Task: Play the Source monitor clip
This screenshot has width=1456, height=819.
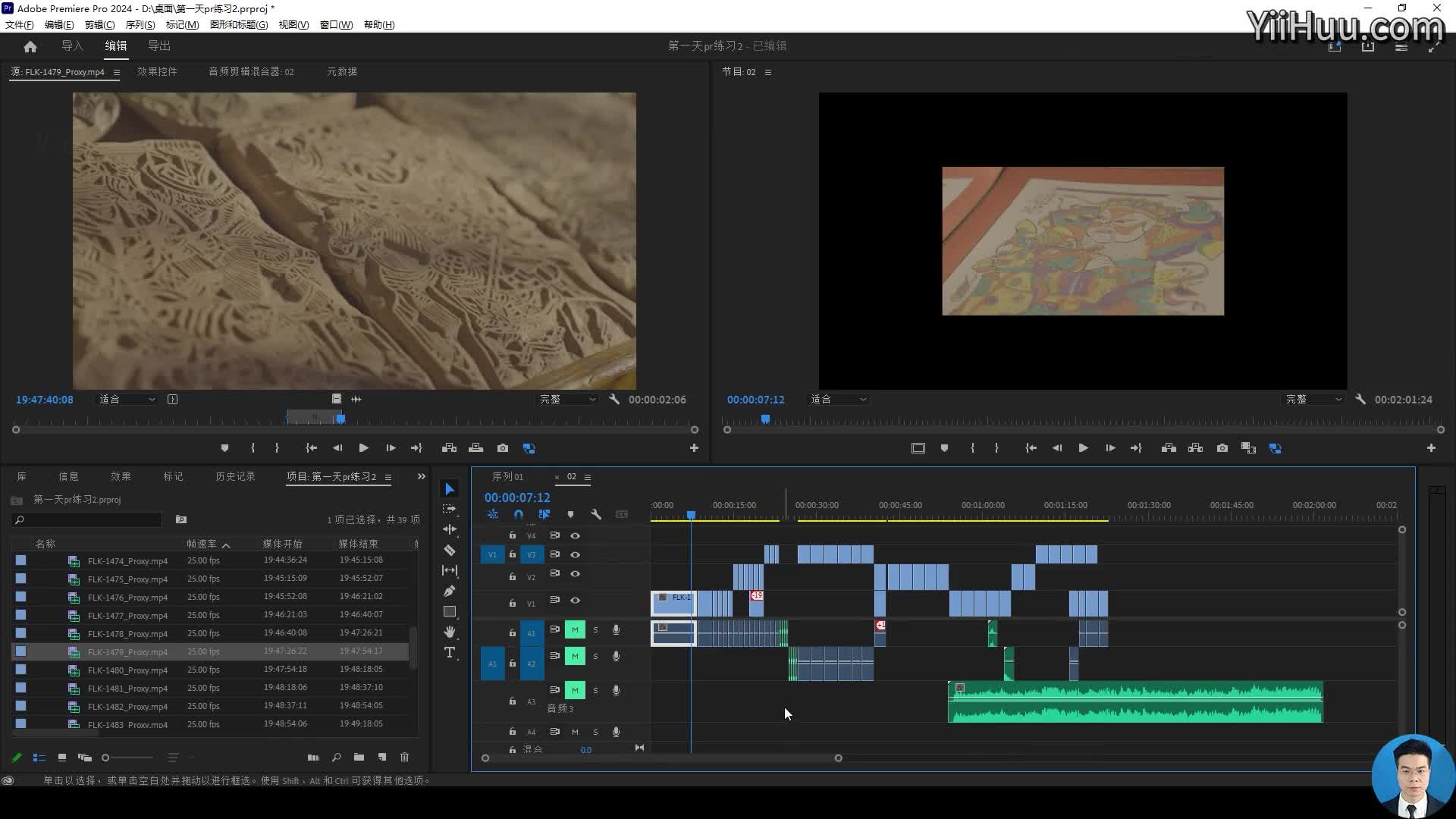Action: 363,448
